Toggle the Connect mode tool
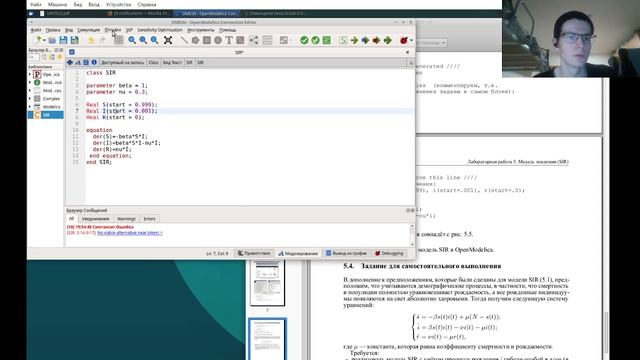 254,40
